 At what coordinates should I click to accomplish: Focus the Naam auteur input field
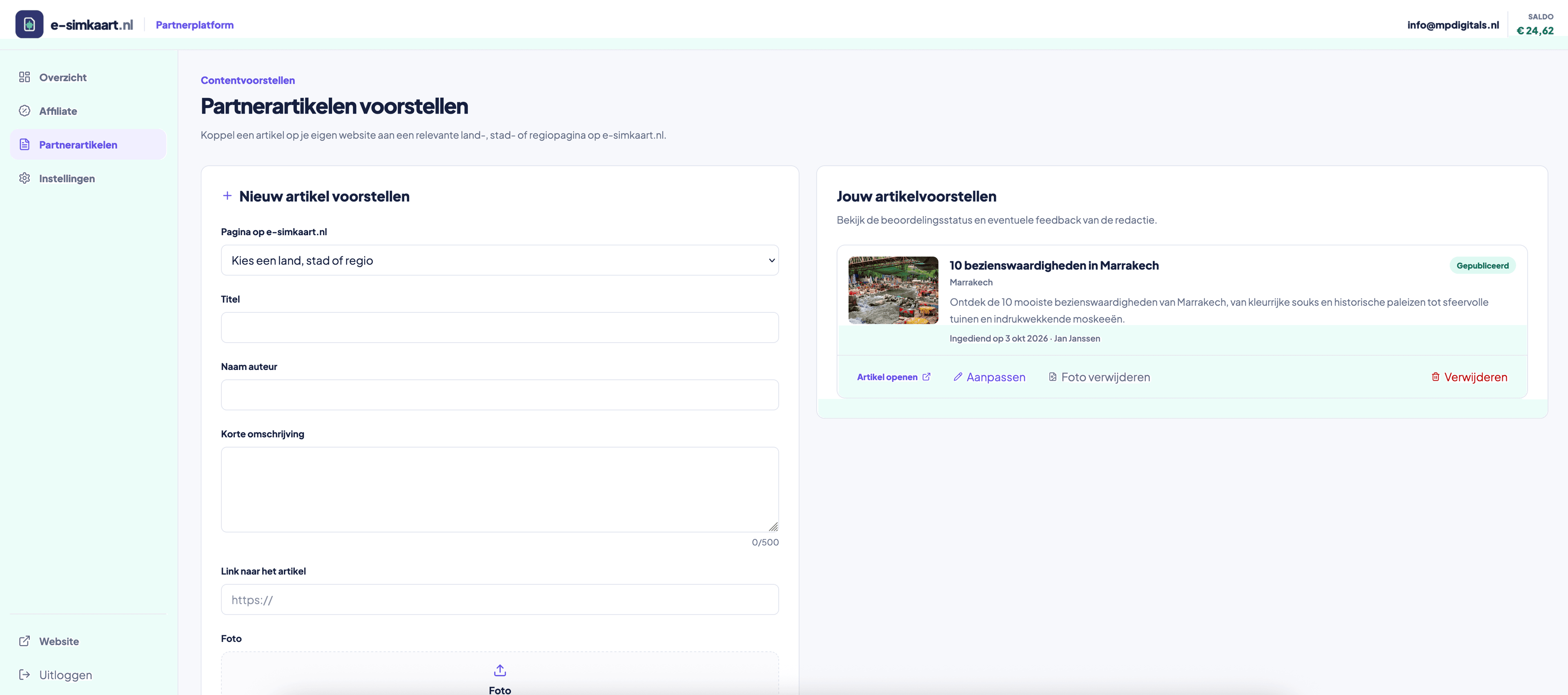[x=500, y=395]
